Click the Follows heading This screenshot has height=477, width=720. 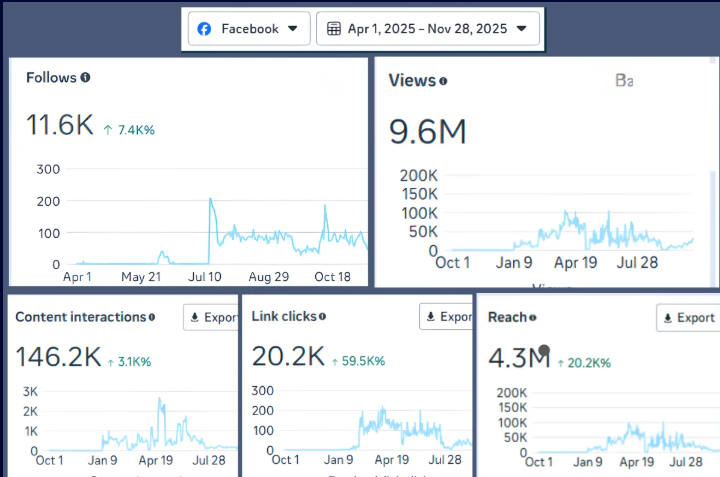coord(51,78)
